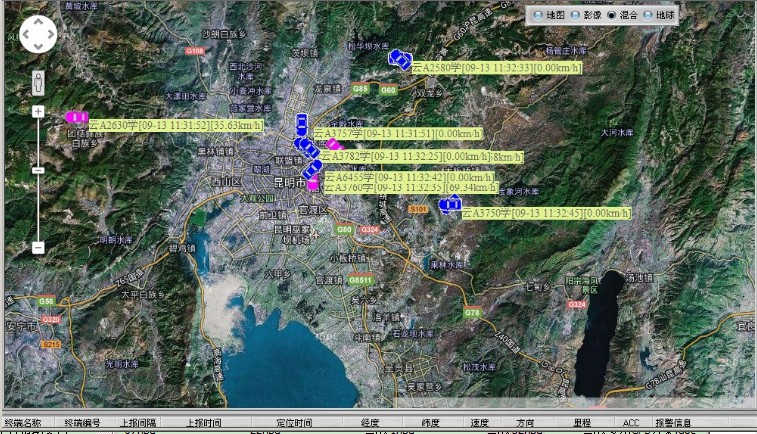Click the magenta car marker for 云A2630学
Viewport: 757px width, 434px height.
tap(77, 117)
